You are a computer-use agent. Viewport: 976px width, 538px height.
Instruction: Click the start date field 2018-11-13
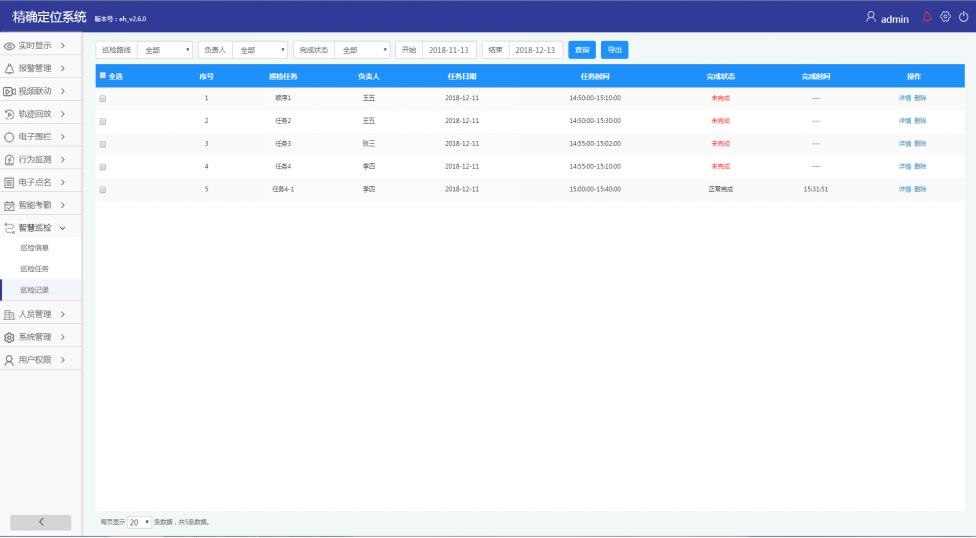(x=450, y=49)
